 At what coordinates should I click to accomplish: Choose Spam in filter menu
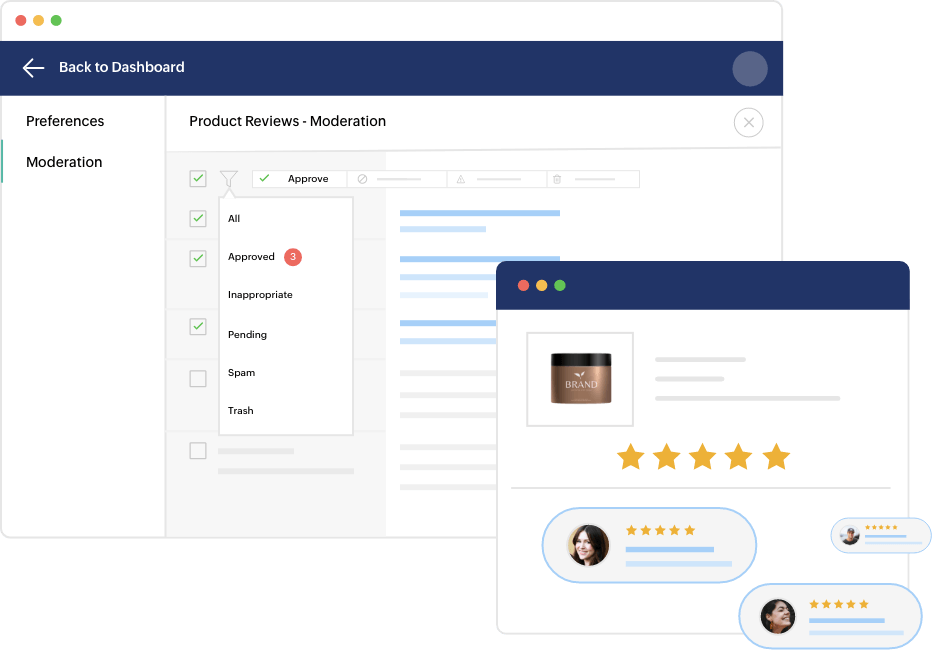[241, 373]
